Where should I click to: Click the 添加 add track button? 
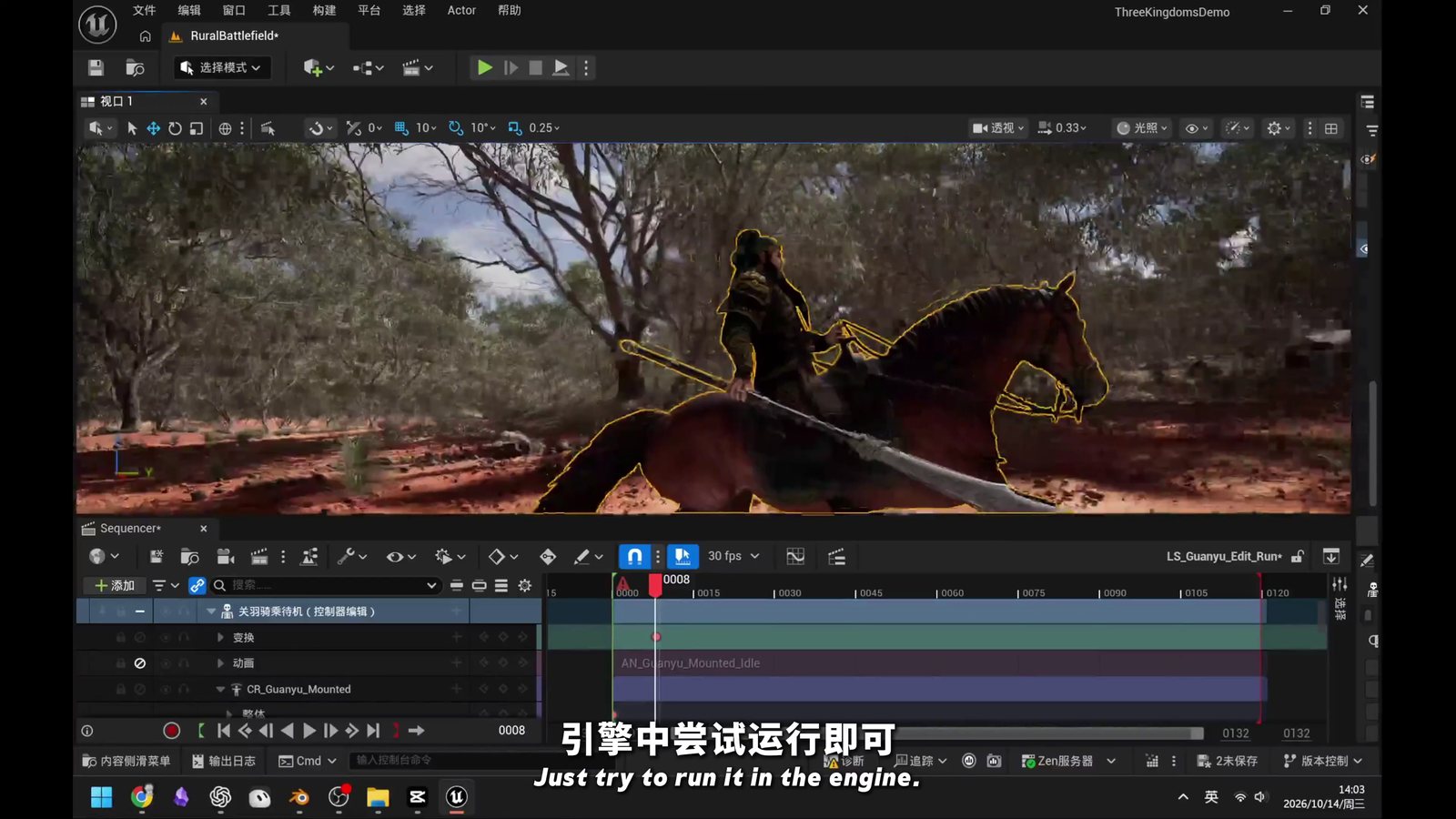115,585
